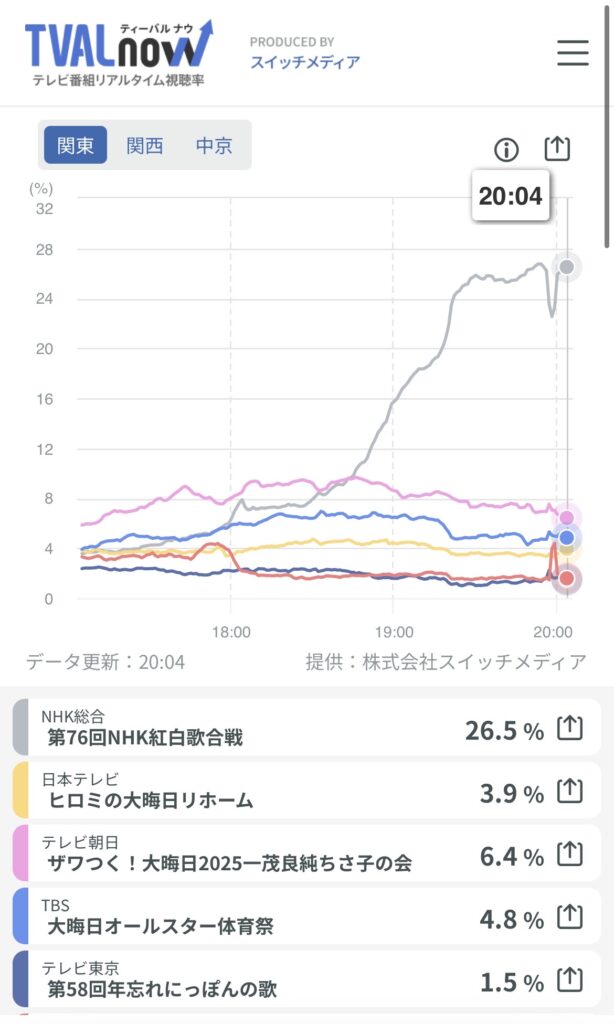Click the chart info icon

[x=506, y=150]
